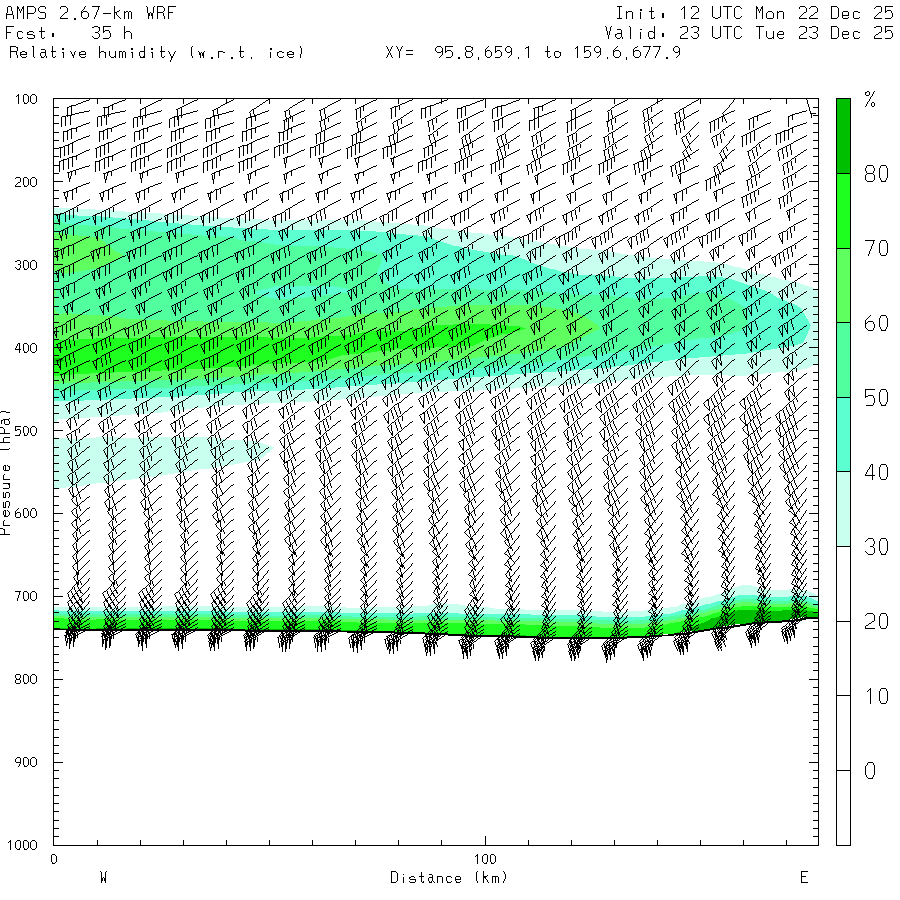This screenshot has width=900, height=900.
Task: Click the "Init: 12 UTC Mon 22 Dec 25" text
Action: coord(754,13)
